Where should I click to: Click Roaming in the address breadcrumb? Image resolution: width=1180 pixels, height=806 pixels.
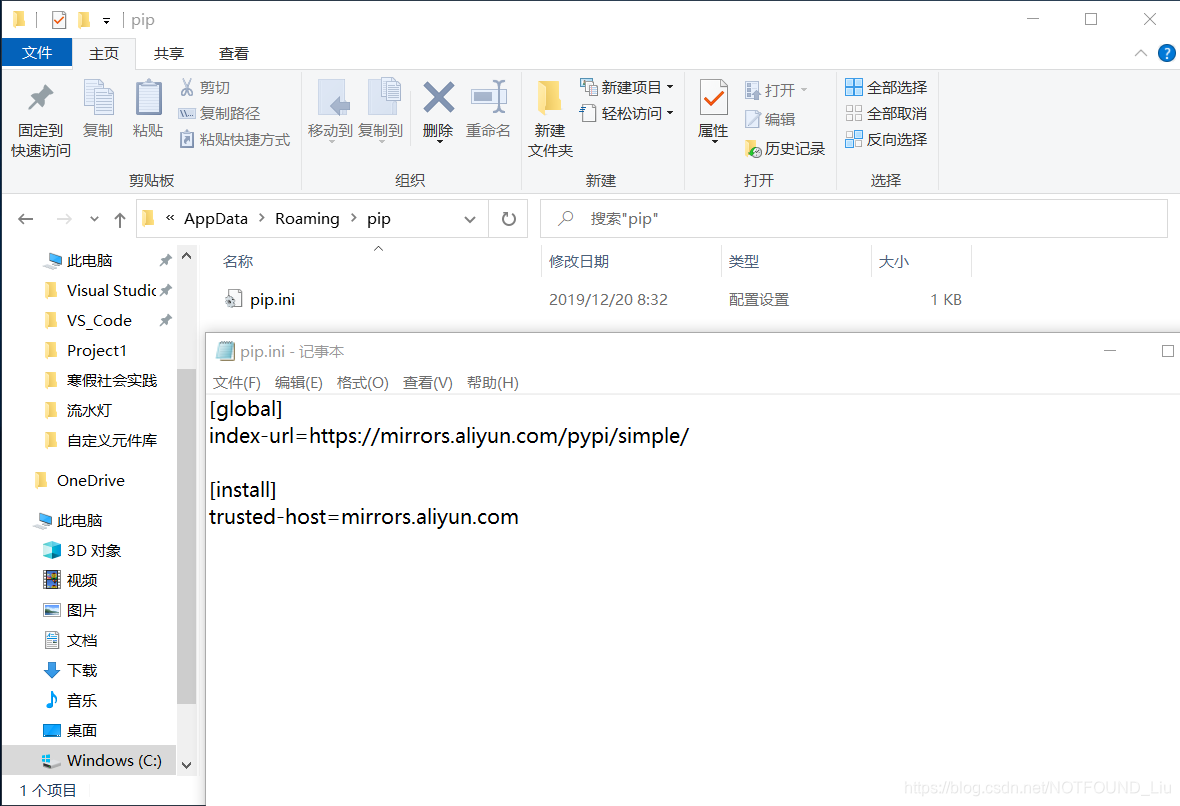click(307, 218)
